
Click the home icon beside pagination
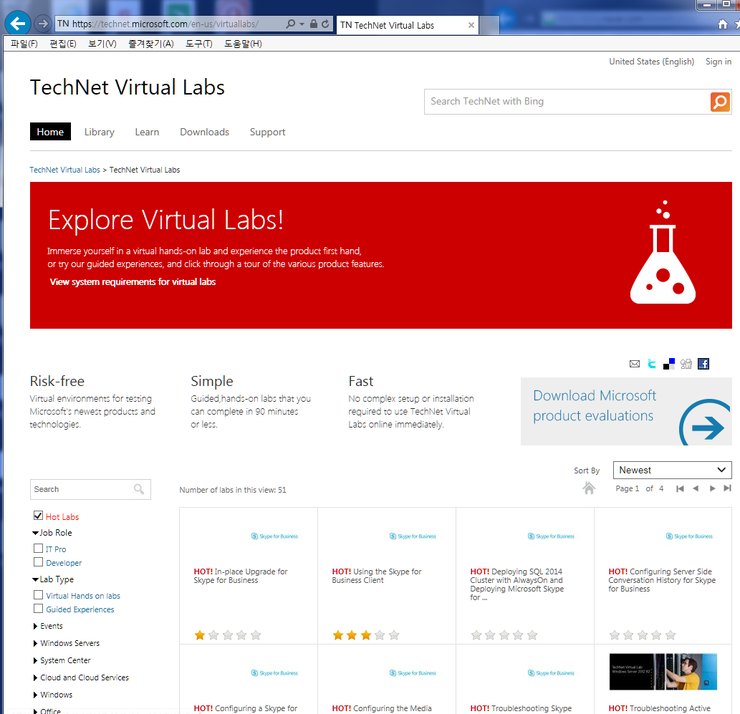click(x=589, y=488)
